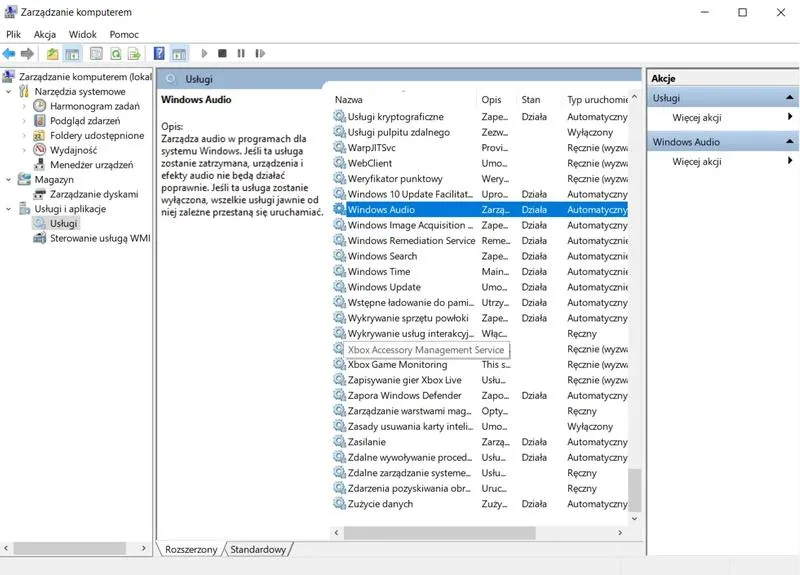
Task: Open the Help icon in toolbar
Action: [x=159, y=54]
